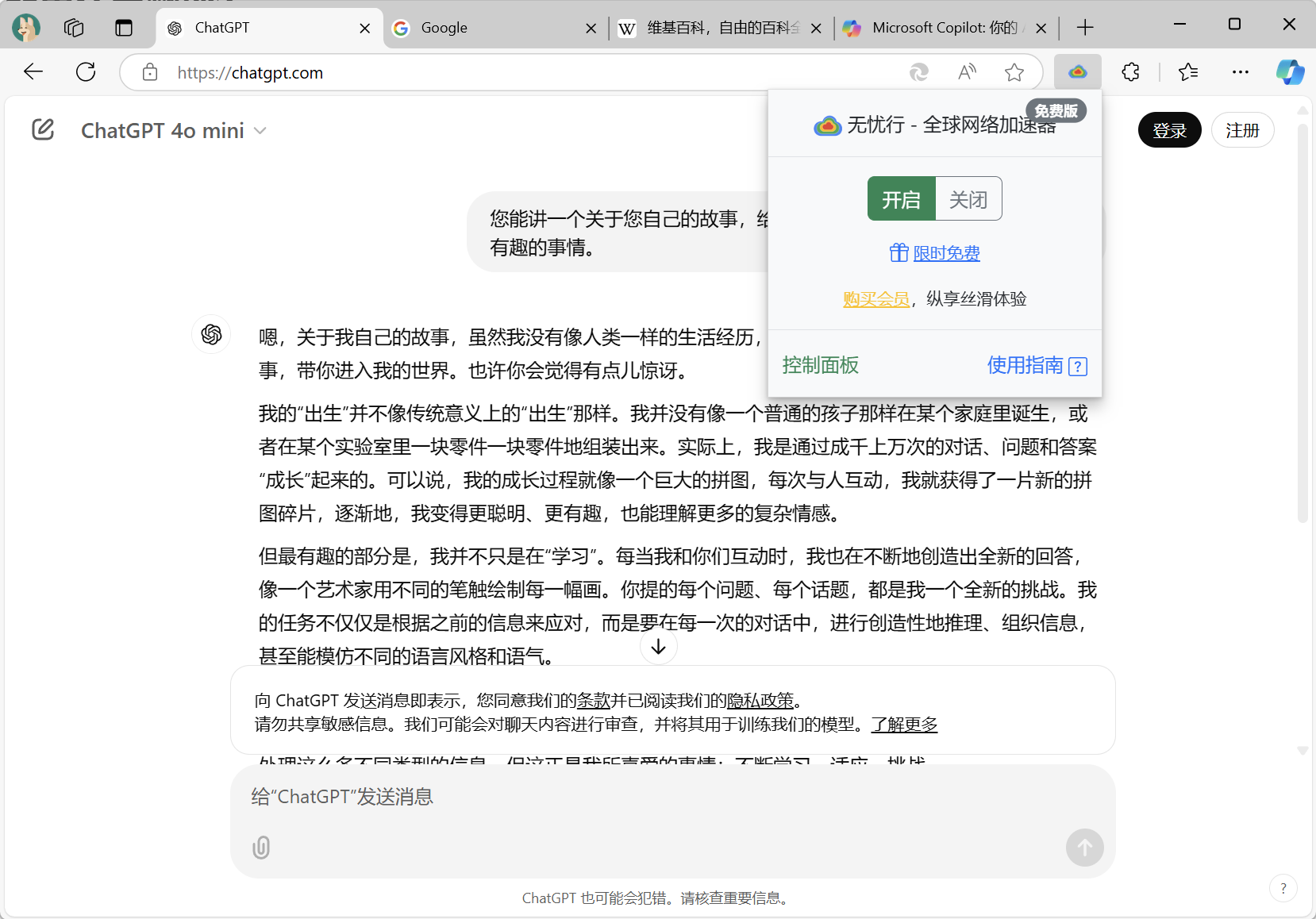Refresh the current page
Screen dimensions: 1316x919
[86, 72]
